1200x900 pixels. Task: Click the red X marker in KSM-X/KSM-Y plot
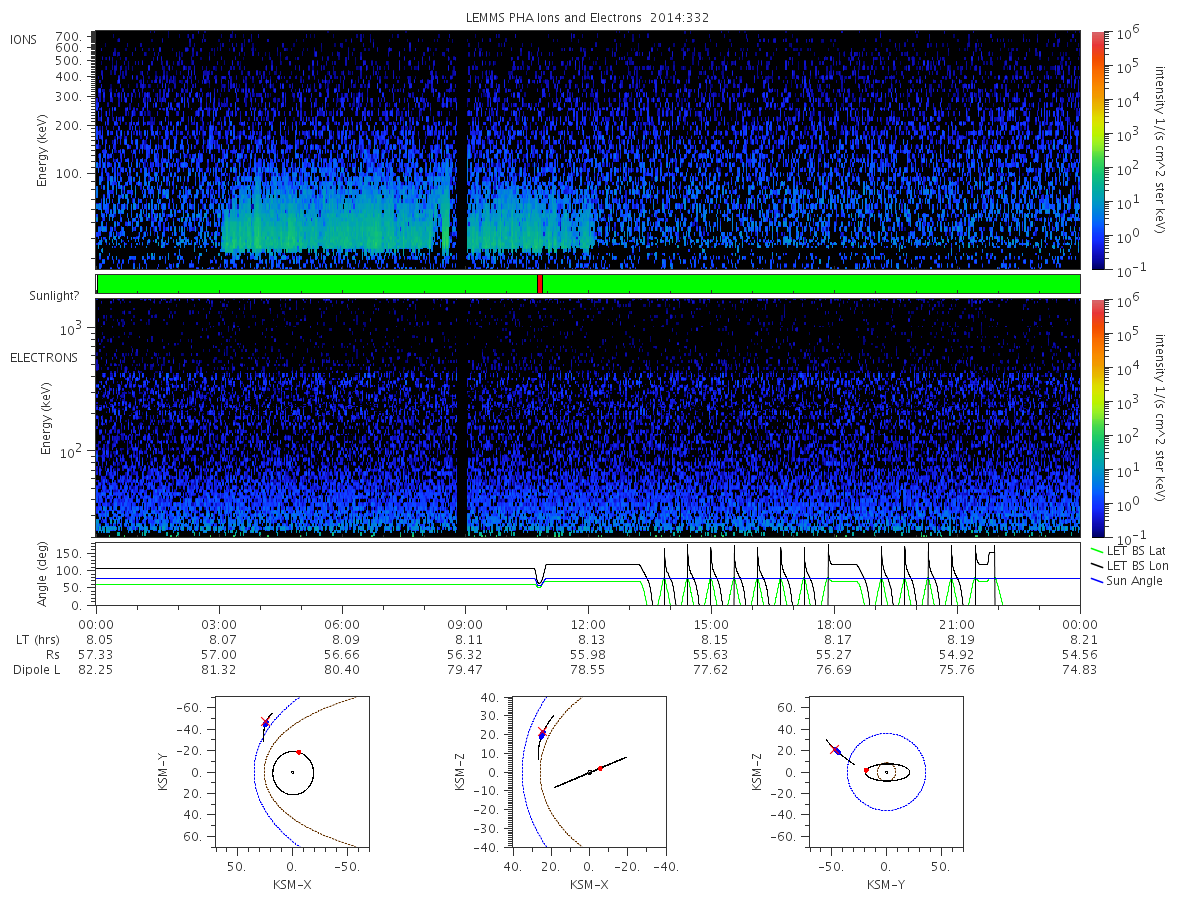click(265, 721)
